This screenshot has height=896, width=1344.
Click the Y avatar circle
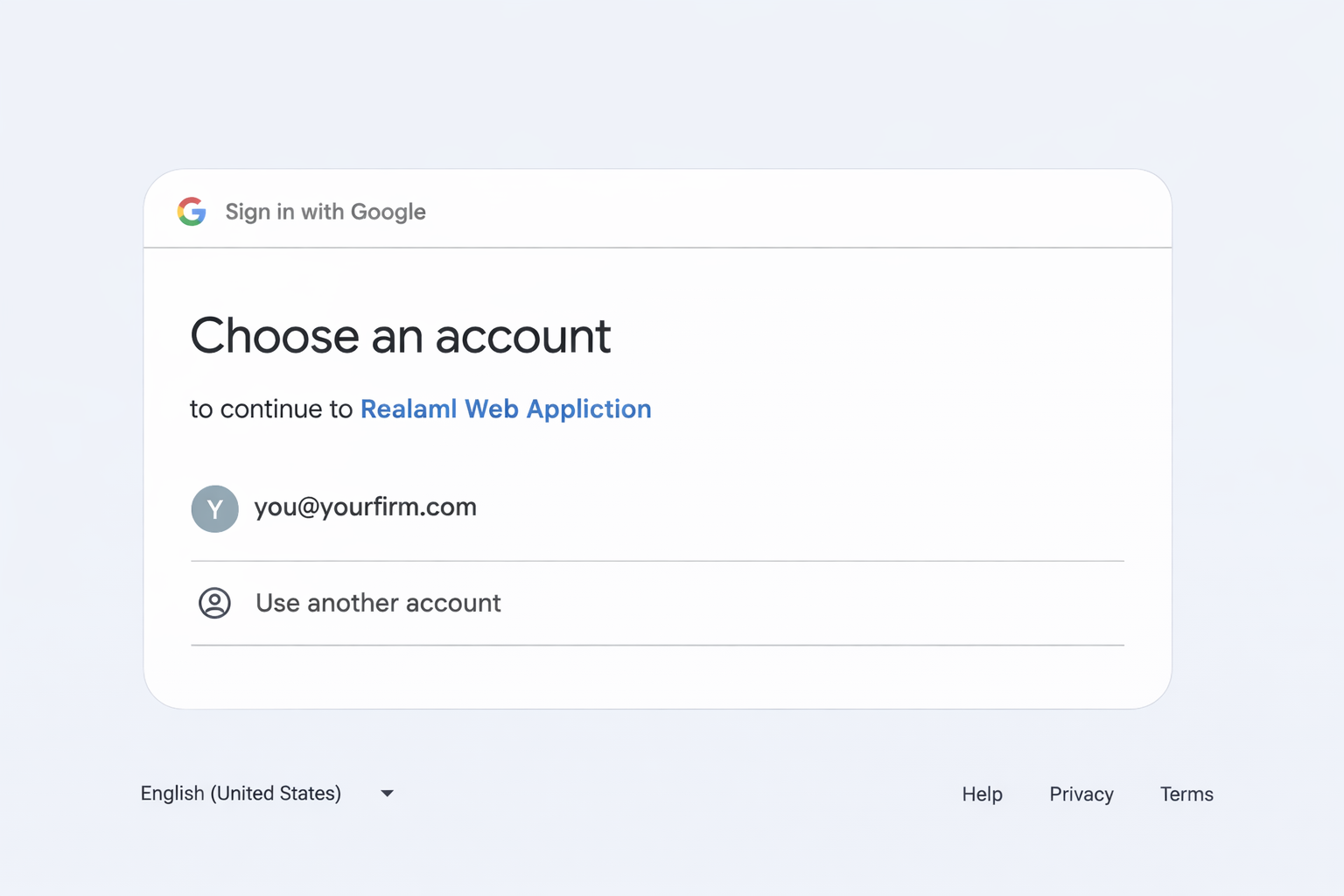[214, 509]
